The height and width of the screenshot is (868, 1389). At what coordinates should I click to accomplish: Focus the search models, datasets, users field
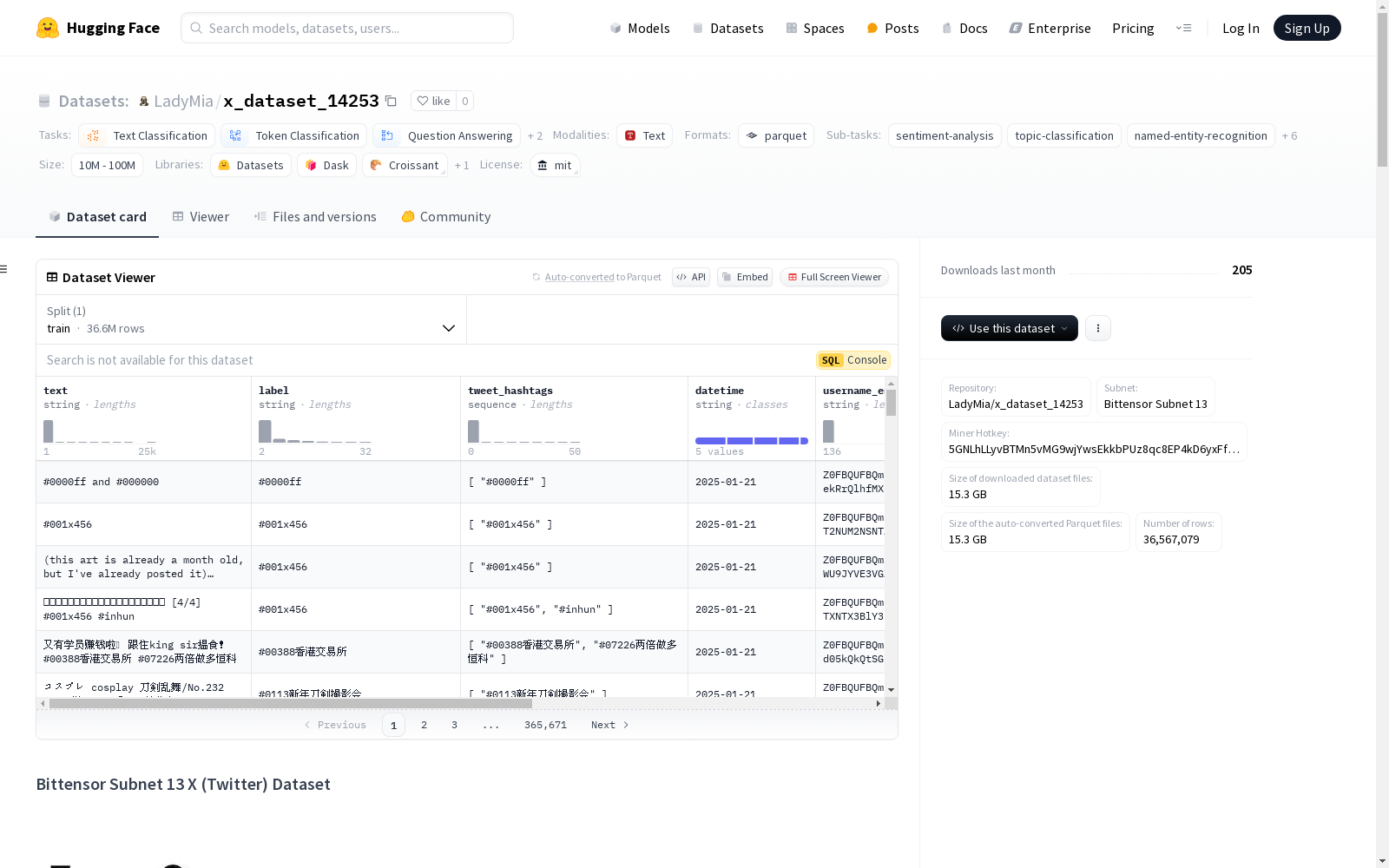click(347, 28)
